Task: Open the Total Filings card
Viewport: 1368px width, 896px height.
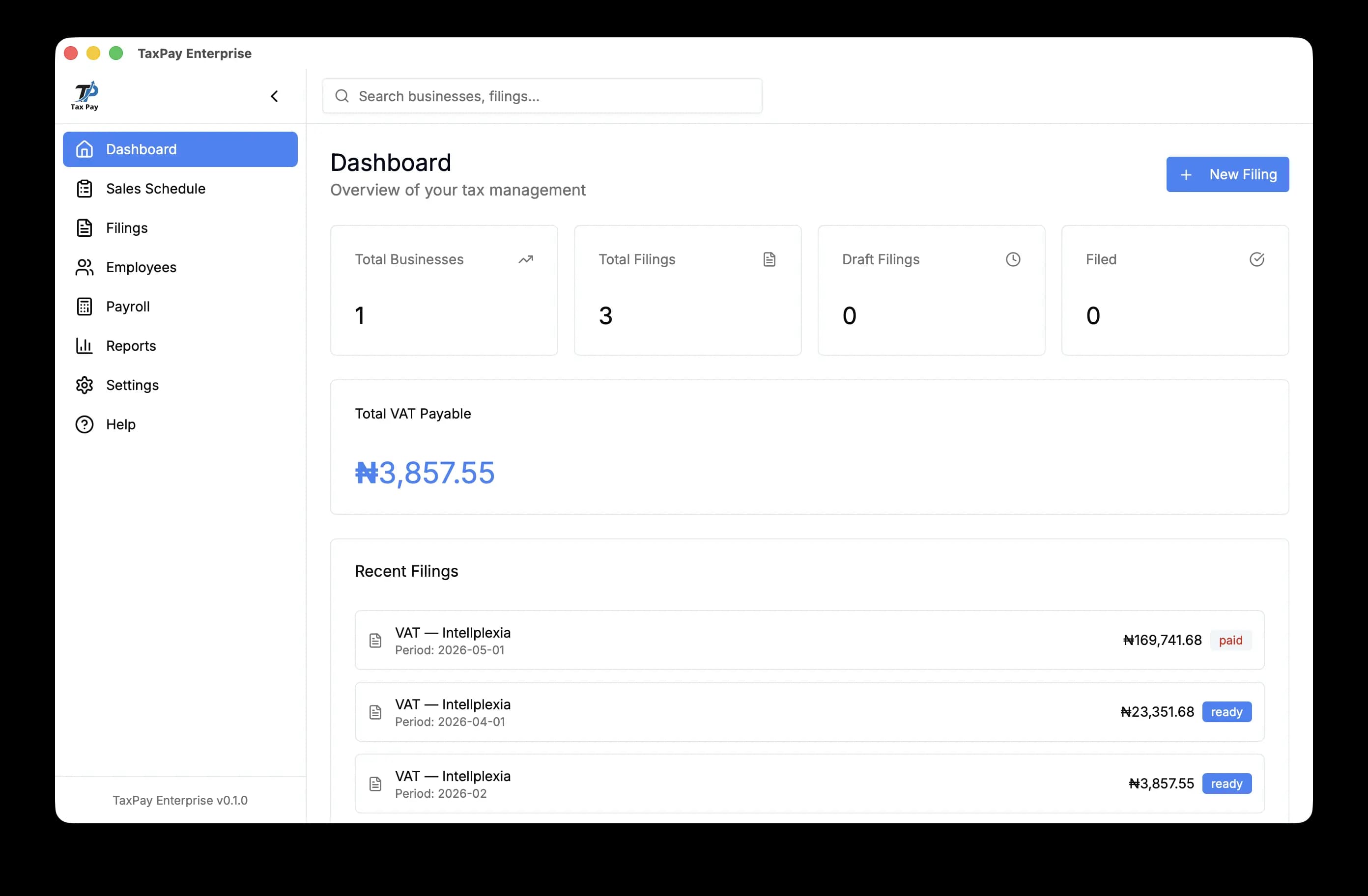Action: pyautogui.click(x=687, y=290)
